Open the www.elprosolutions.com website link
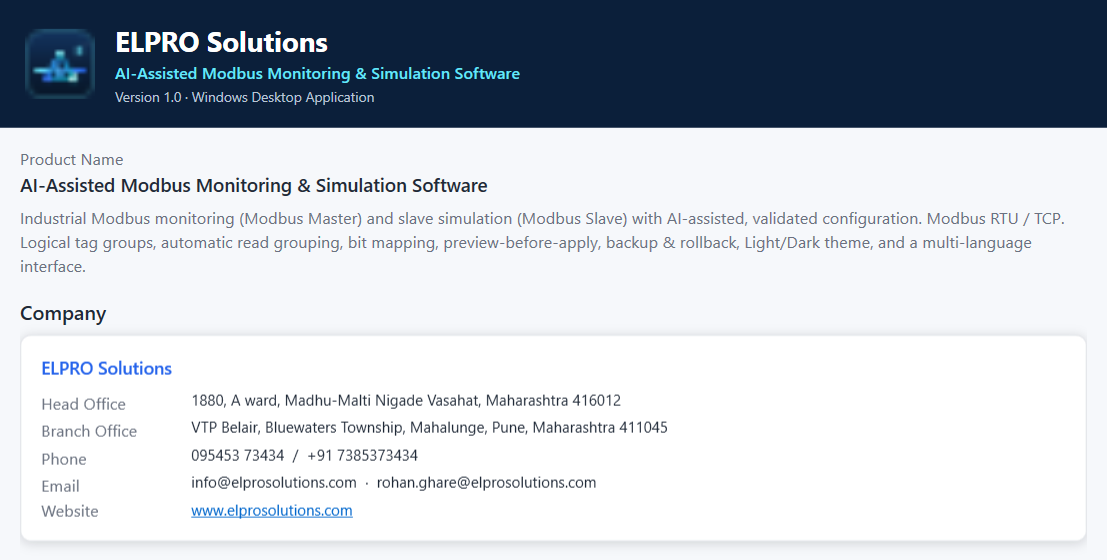The height and width of the screenshot is (560, 1107). [272, 511]
